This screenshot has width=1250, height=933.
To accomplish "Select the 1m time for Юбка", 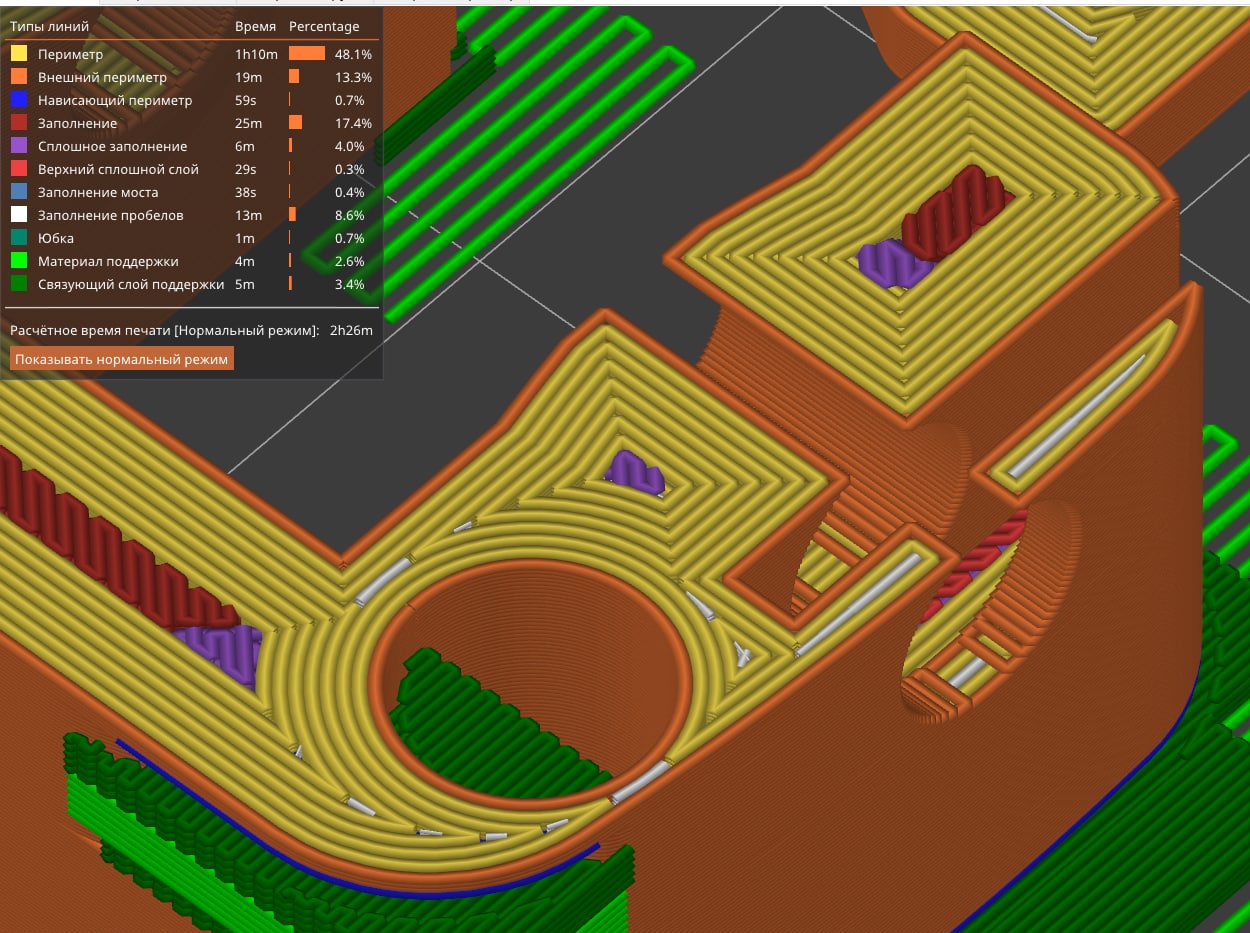I will [x=245, y=238].
